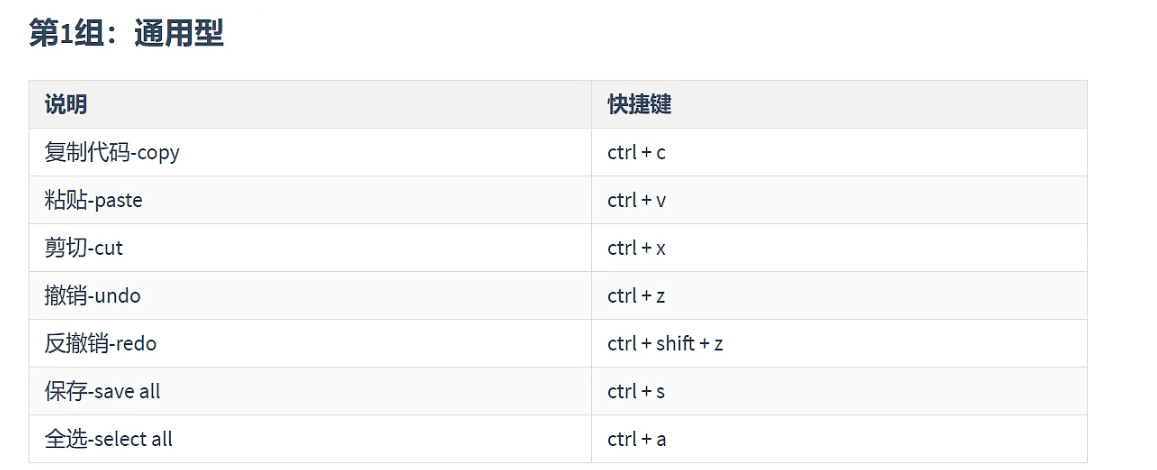Click the word shift in redo shortcut

(x=676, y=343)
